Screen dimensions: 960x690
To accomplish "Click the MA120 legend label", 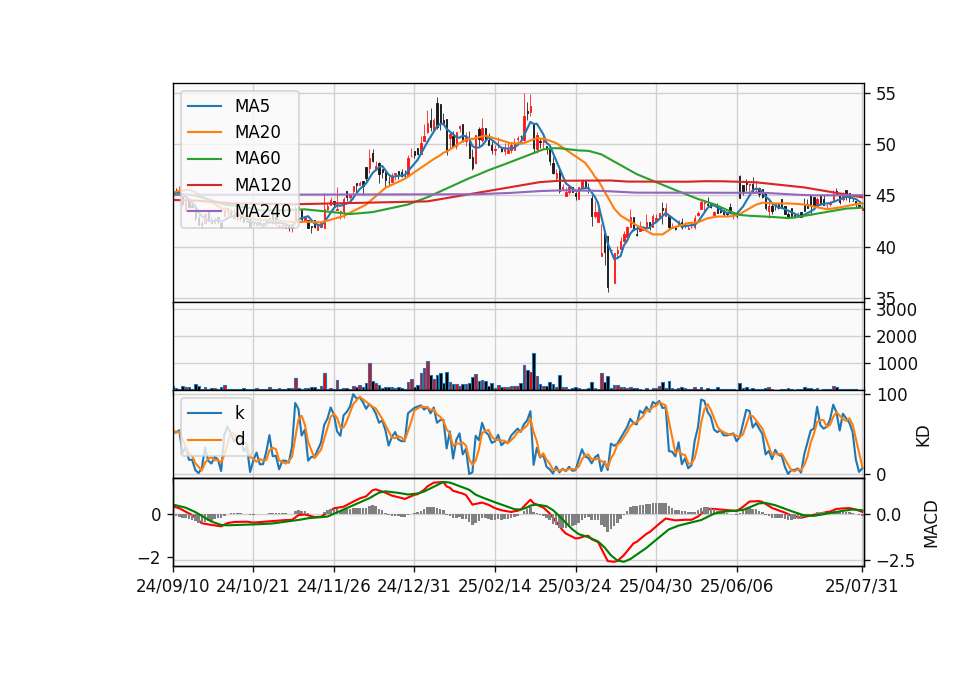I will click(263, 184).
